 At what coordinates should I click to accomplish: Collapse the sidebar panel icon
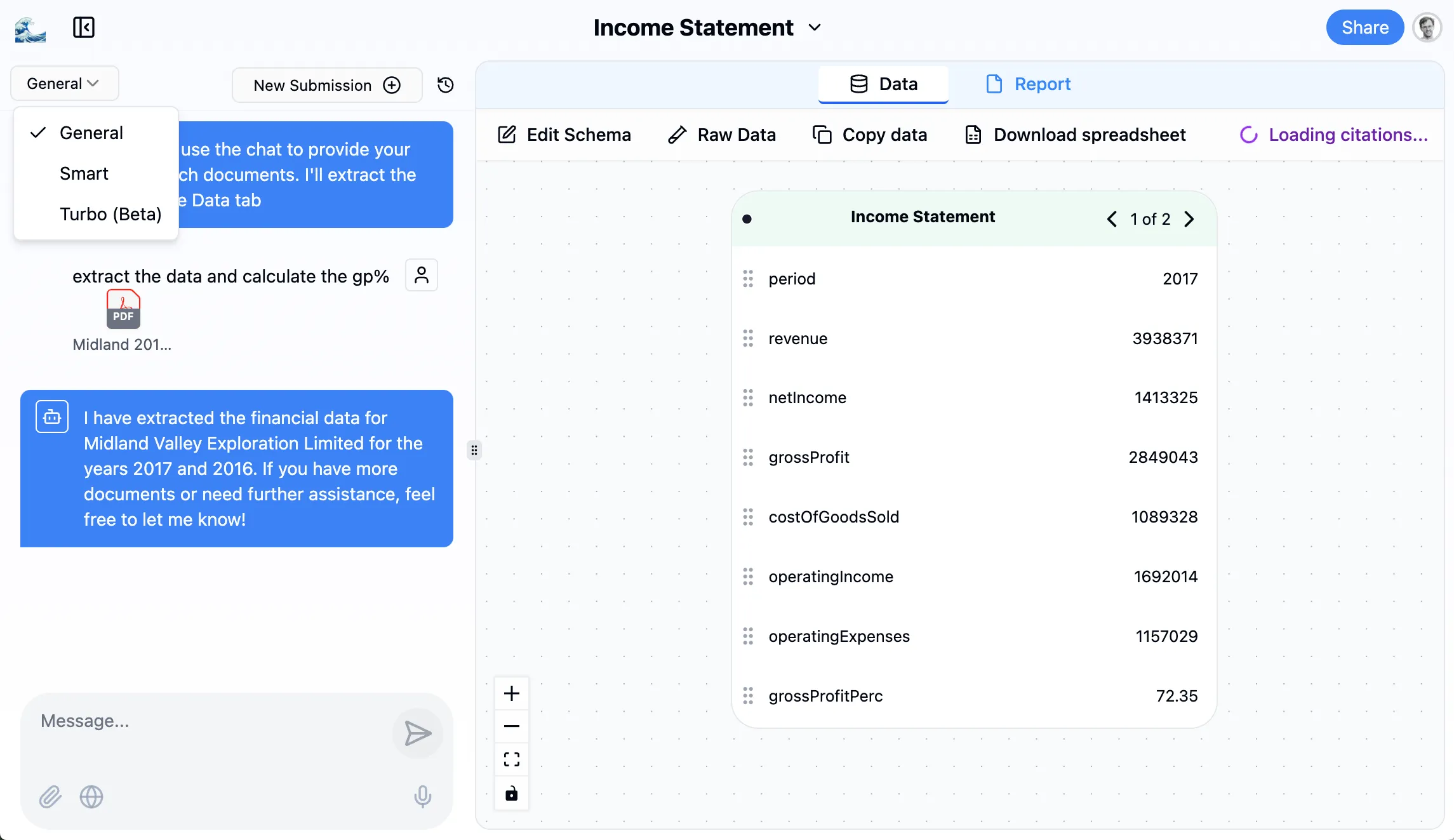83,27
